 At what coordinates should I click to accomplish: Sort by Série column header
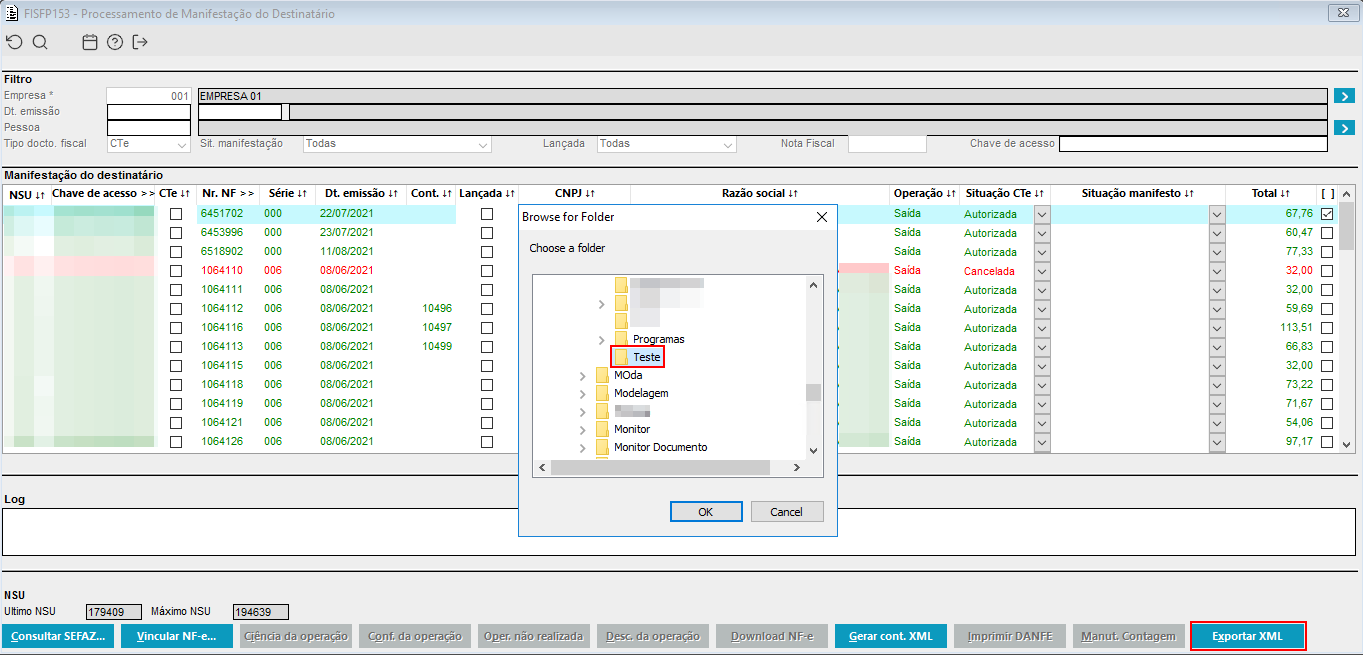(x=288, y=194)
